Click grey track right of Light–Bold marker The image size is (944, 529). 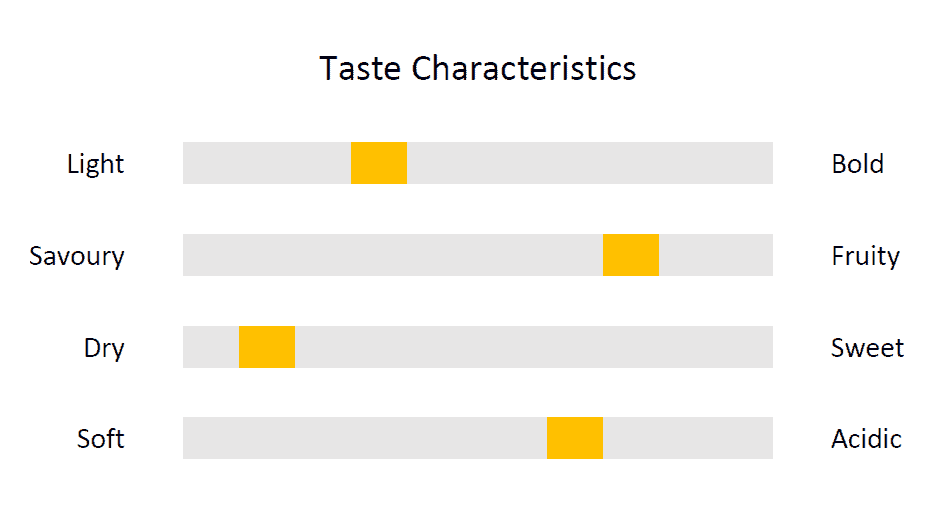590,163
